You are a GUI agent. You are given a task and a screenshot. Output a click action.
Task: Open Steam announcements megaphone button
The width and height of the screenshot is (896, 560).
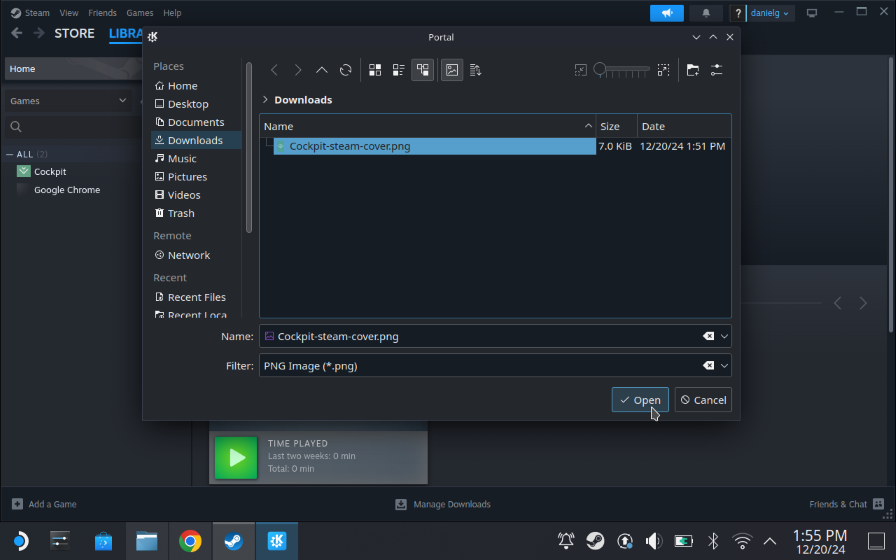pyautogui.click(x=667, y=13)
